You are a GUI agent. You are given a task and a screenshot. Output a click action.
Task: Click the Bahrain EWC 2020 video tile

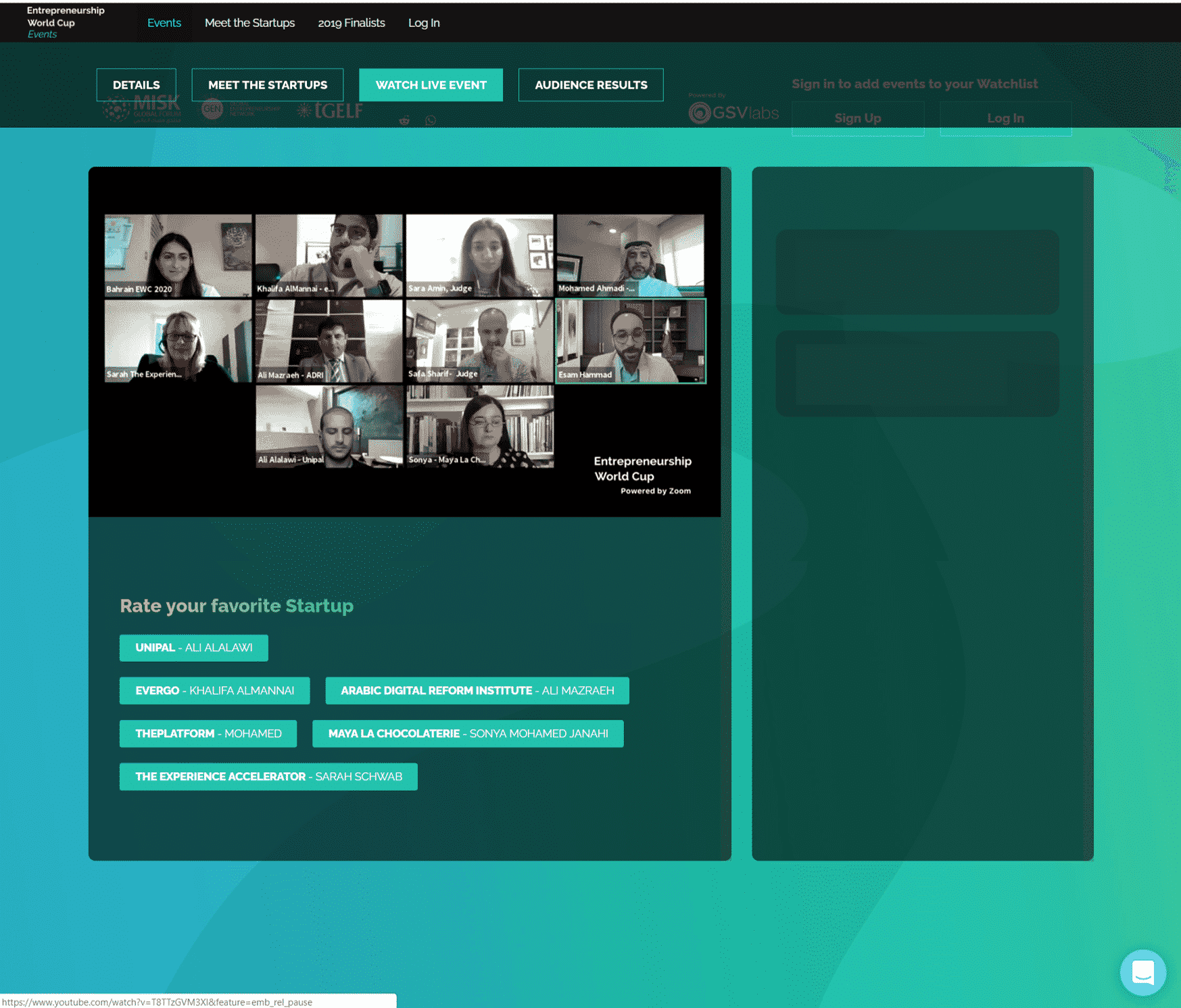[178, 256]
